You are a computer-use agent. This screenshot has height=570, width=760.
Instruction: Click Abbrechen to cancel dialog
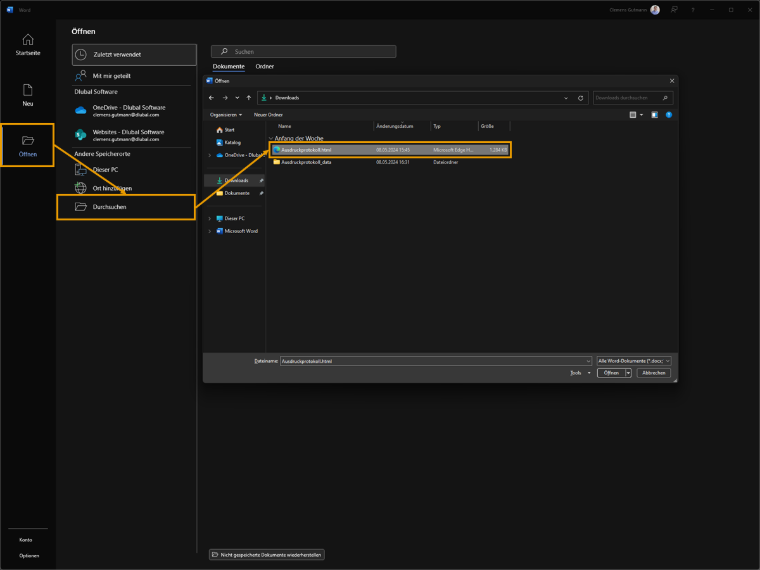pos(654,373)
